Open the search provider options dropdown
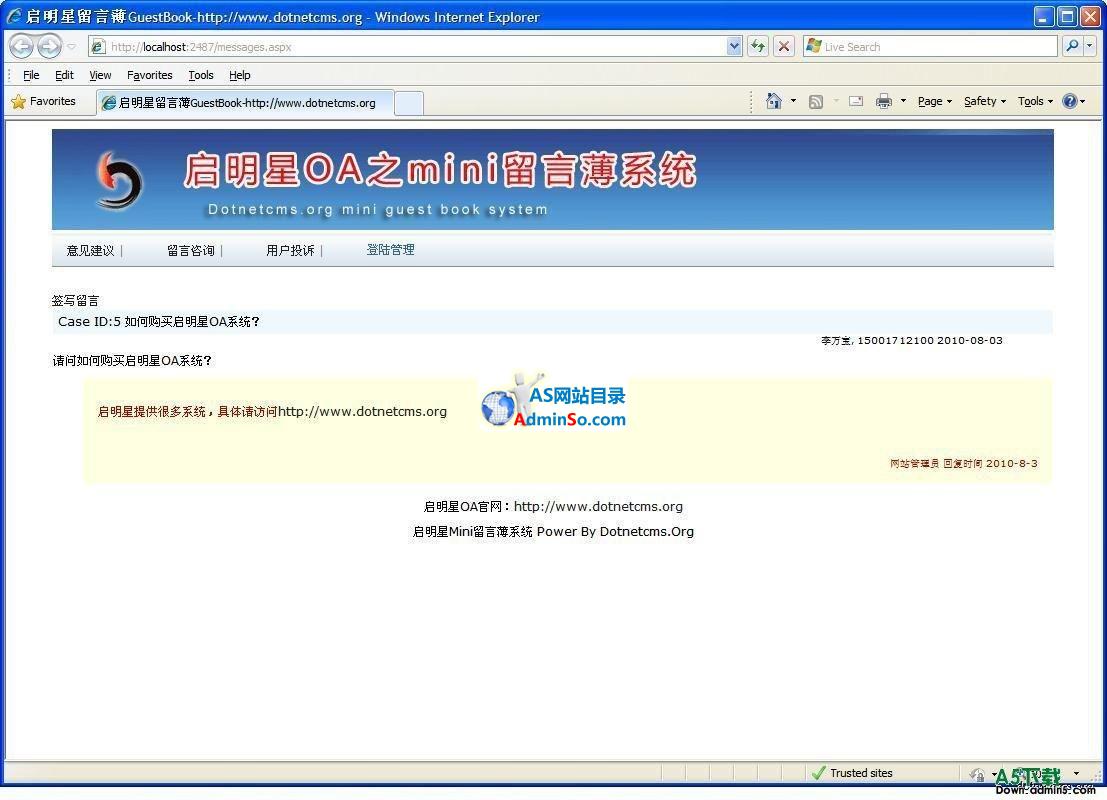 (x=1089, y=47)
